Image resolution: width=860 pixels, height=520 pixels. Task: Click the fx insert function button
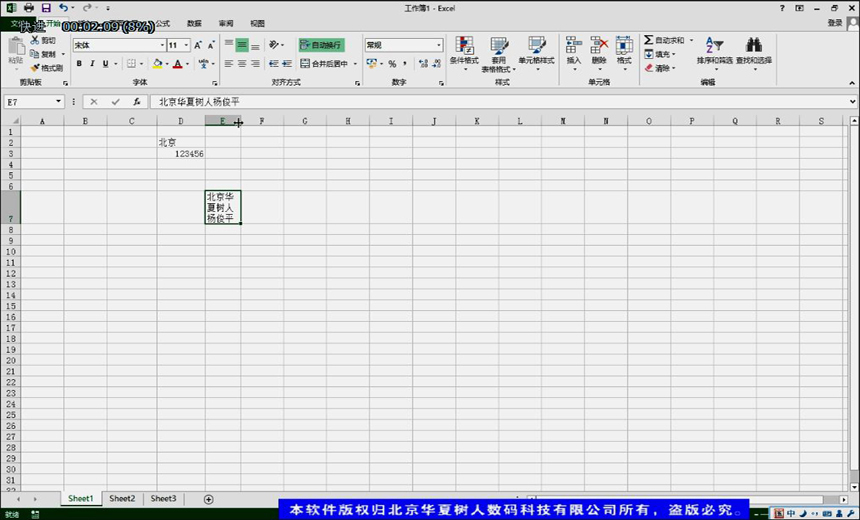(x=137, y=101)
